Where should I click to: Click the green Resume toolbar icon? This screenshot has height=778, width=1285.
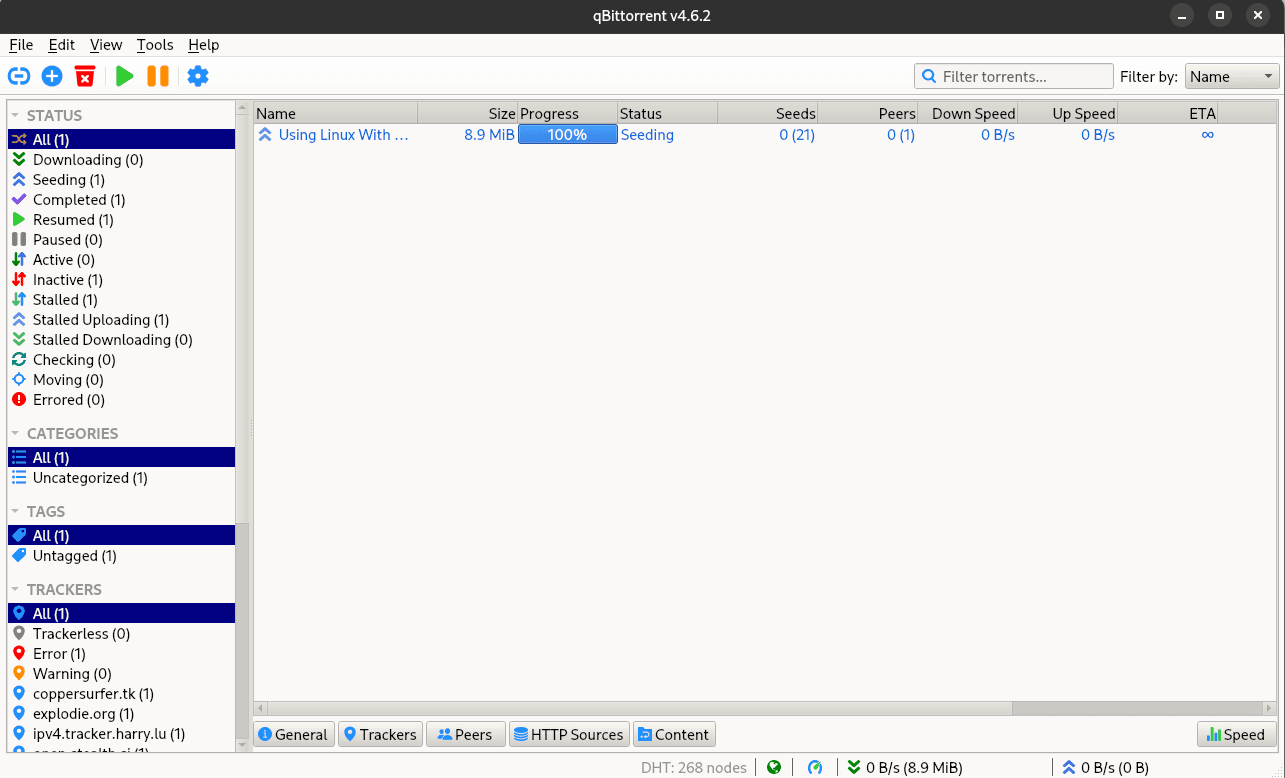pyautogui.click(x=124, y=76)
